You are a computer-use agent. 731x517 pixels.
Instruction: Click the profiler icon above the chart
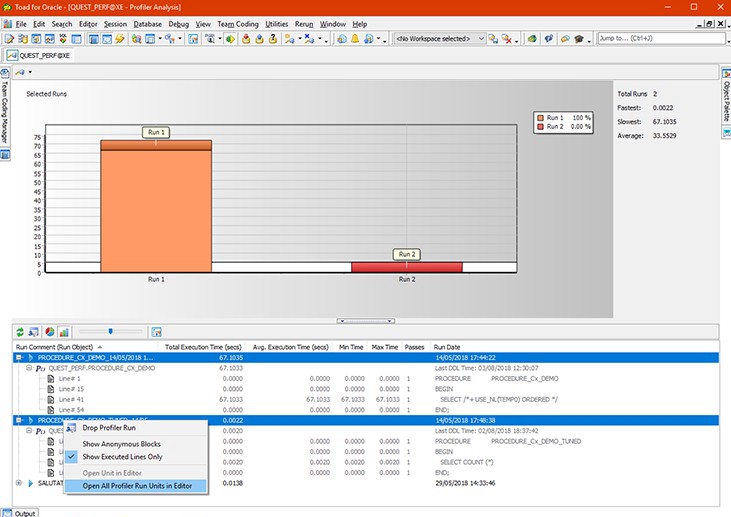20,72
